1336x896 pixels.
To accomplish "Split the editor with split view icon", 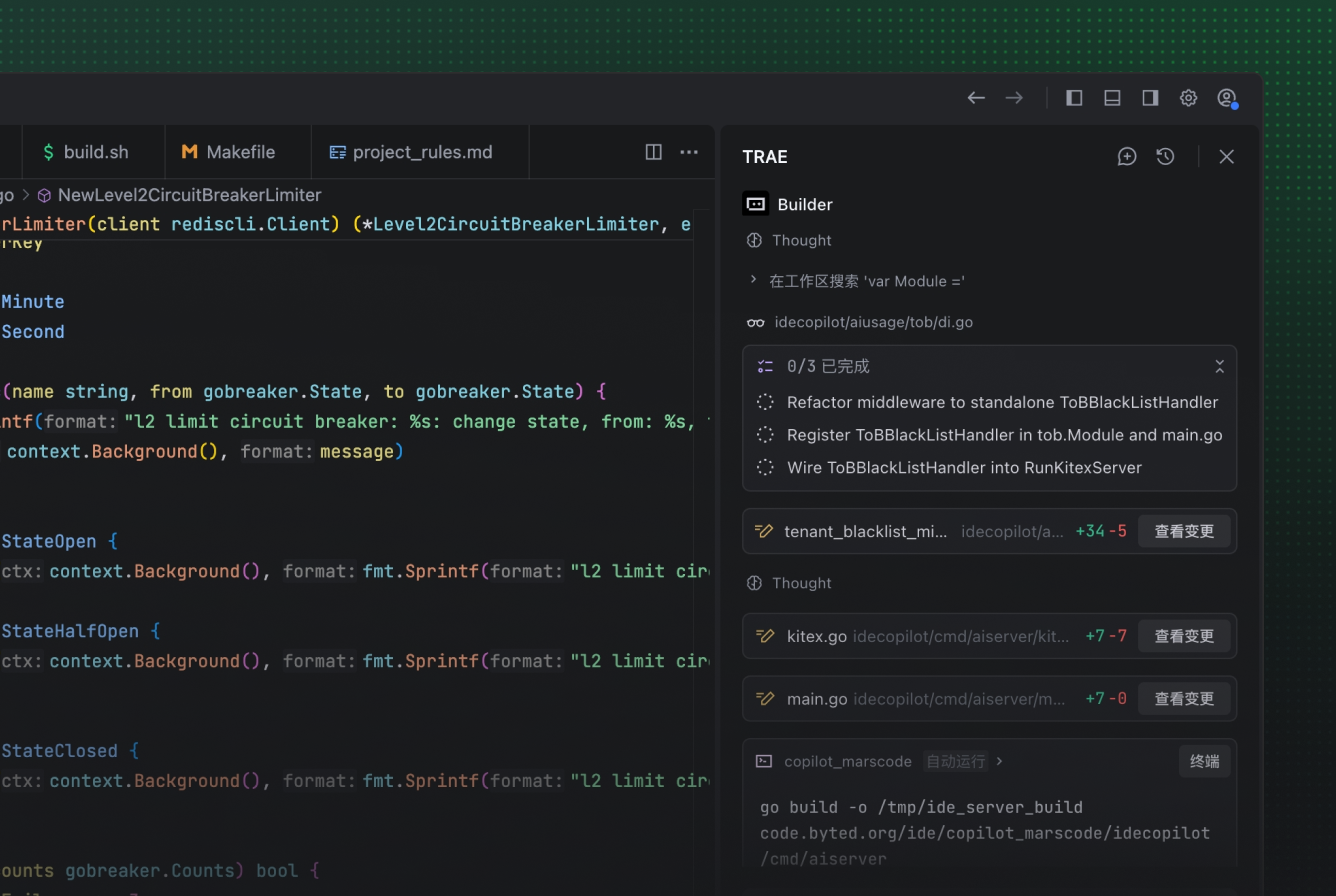I will pyautogui.click(x=653, y=152).
